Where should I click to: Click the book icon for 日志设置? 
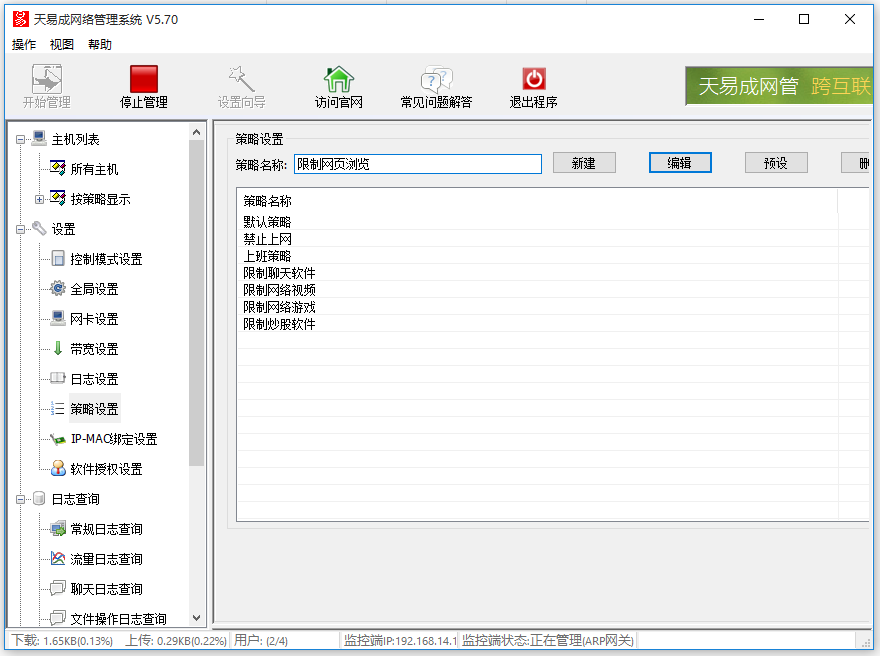[x=58, y=378]
